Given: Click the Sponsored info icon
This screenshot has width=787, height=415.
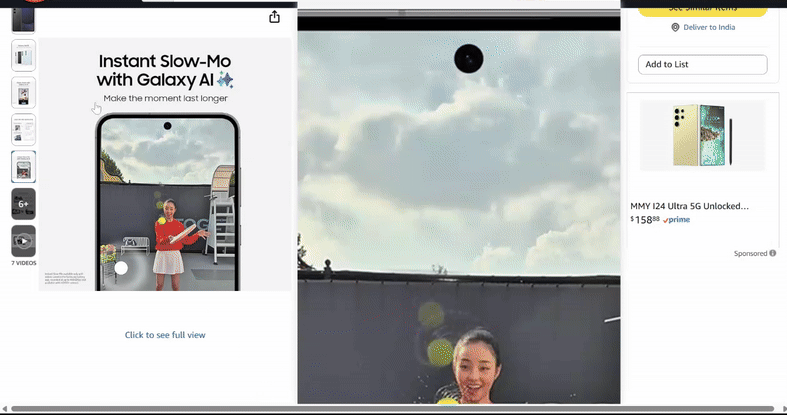Looking at the screenshot, I should 773,254.
